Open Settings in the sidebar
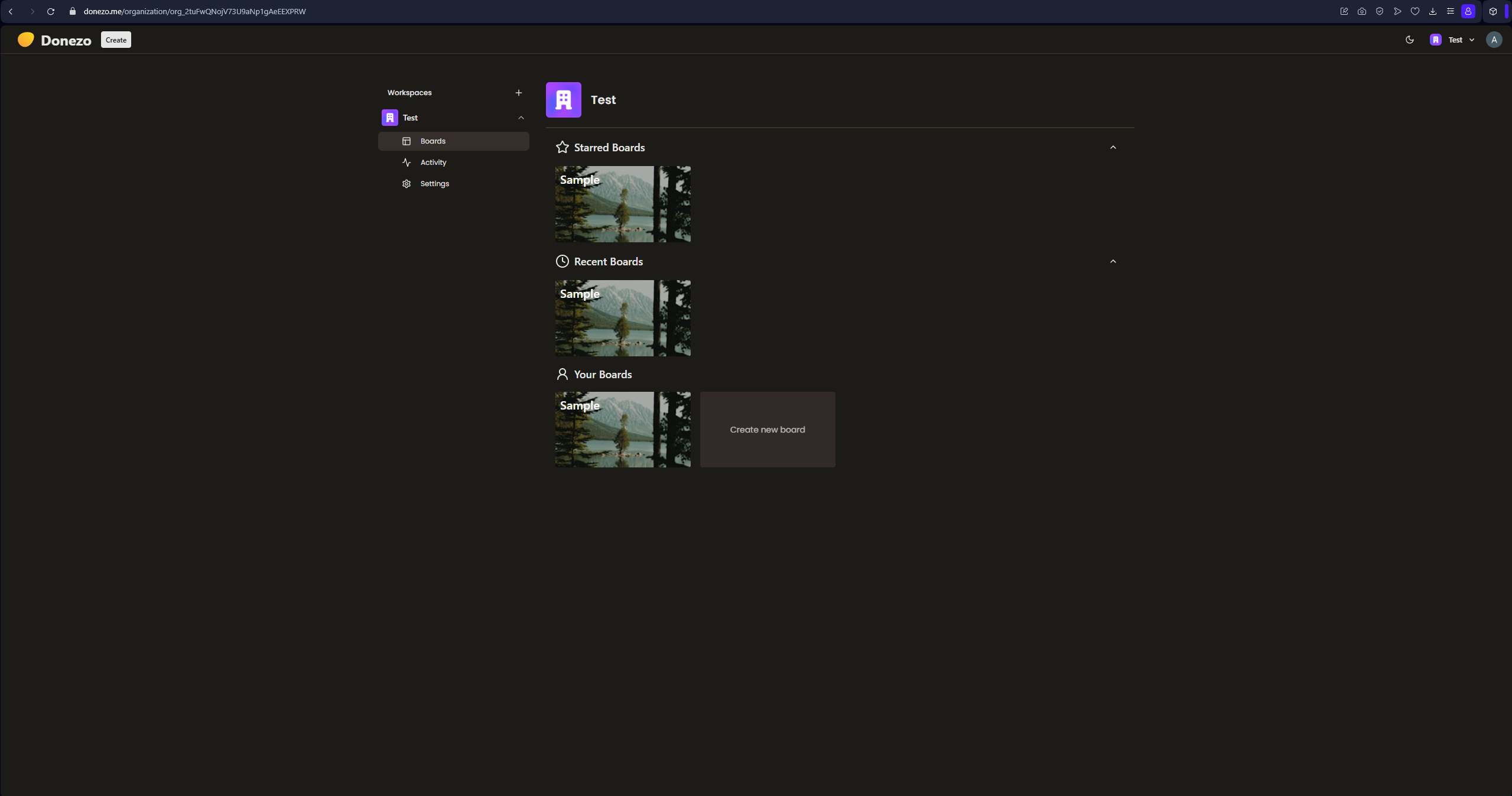 click(x=434, y=184)
